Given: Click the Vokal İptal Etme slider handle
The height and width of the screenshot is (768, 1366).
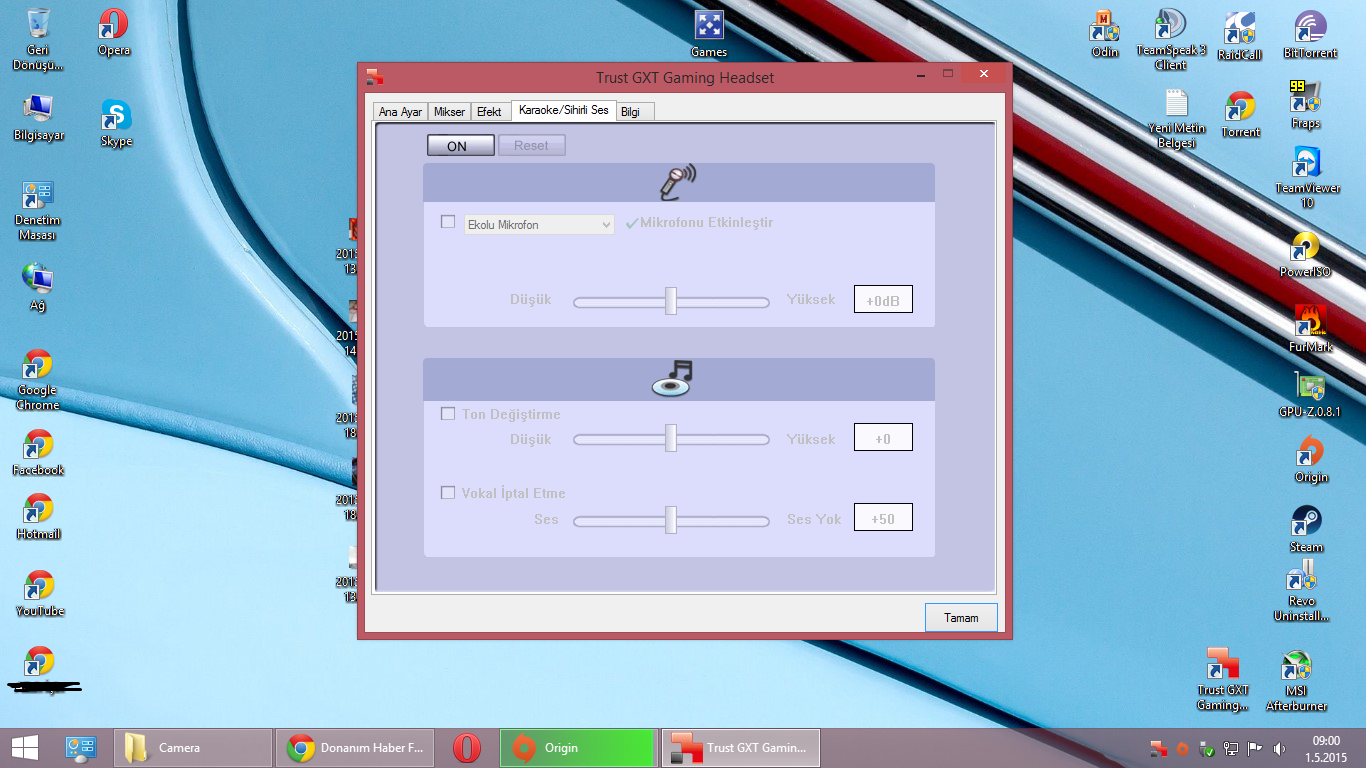Looking at the screenshot, I should (x=671, y=519).
